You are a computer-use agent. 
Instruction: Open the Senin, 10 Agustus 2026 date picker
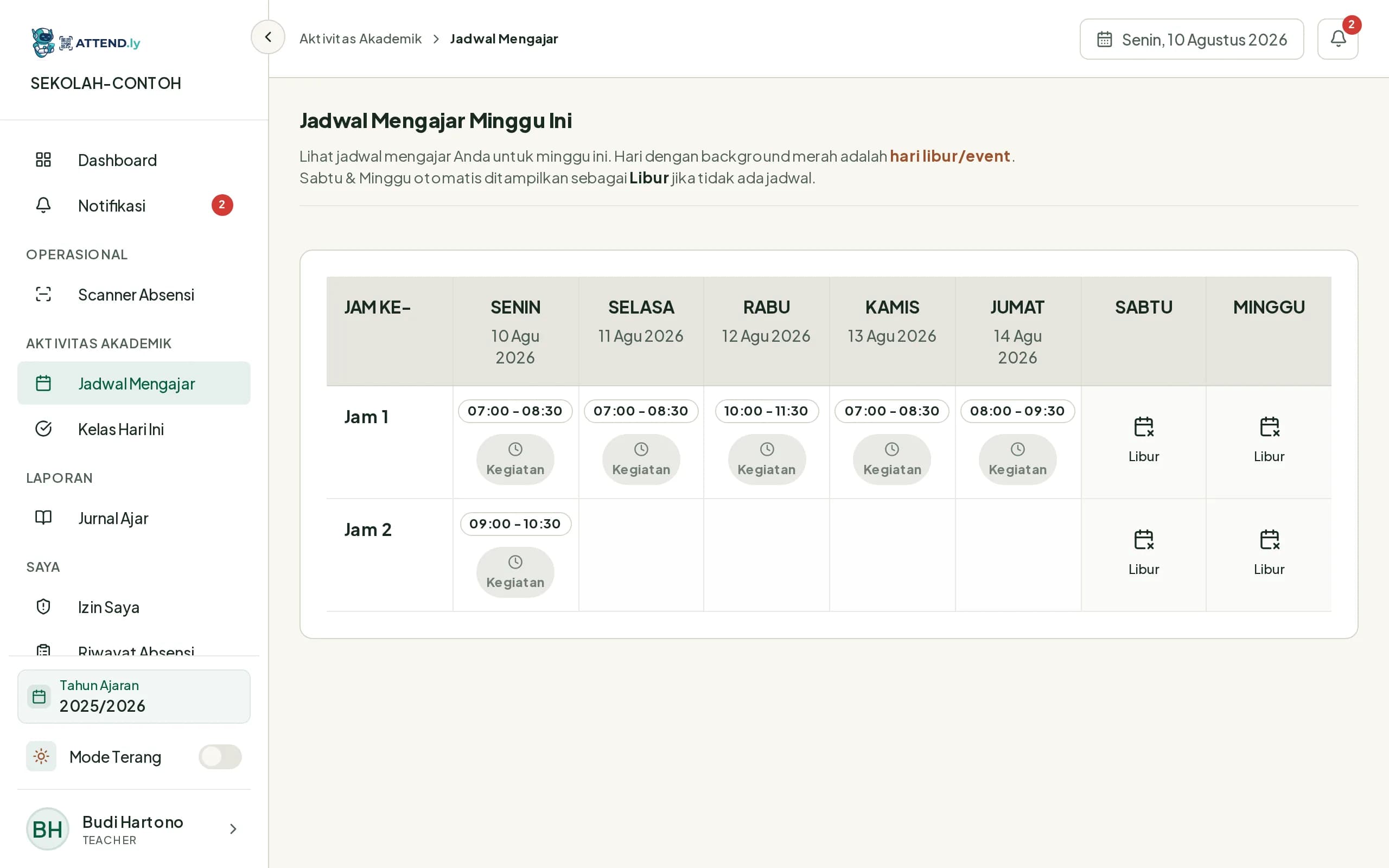pos(1192,39)
